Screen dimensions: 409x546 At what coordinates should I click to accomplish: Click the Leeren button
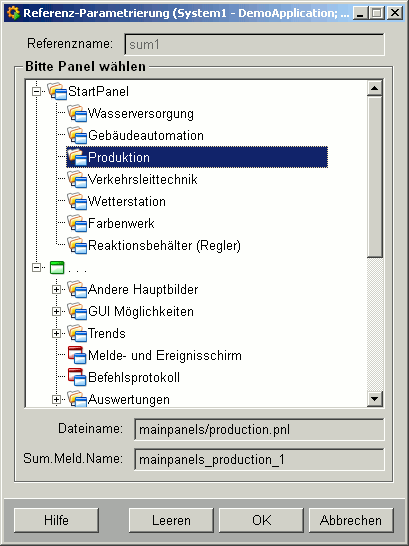pos(171,520)
